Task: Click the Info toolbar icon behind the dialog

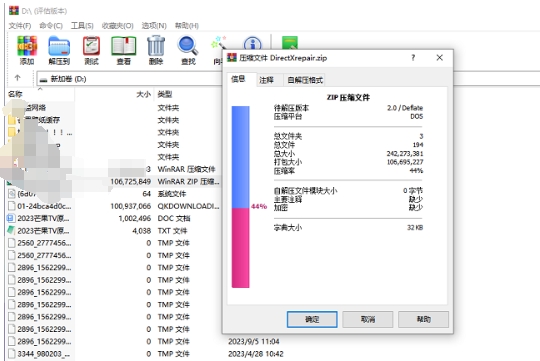Action: point(252,43)
